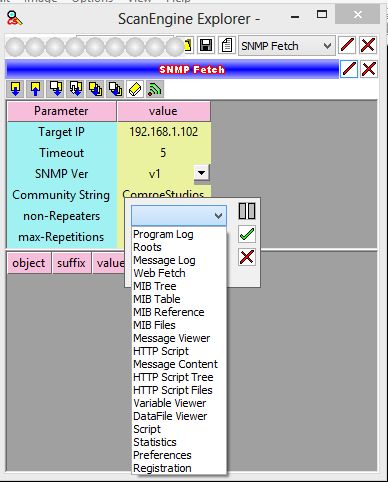
Task: Click the stacked boxes with double down arrows icon
Action: (x=75, y=89)
